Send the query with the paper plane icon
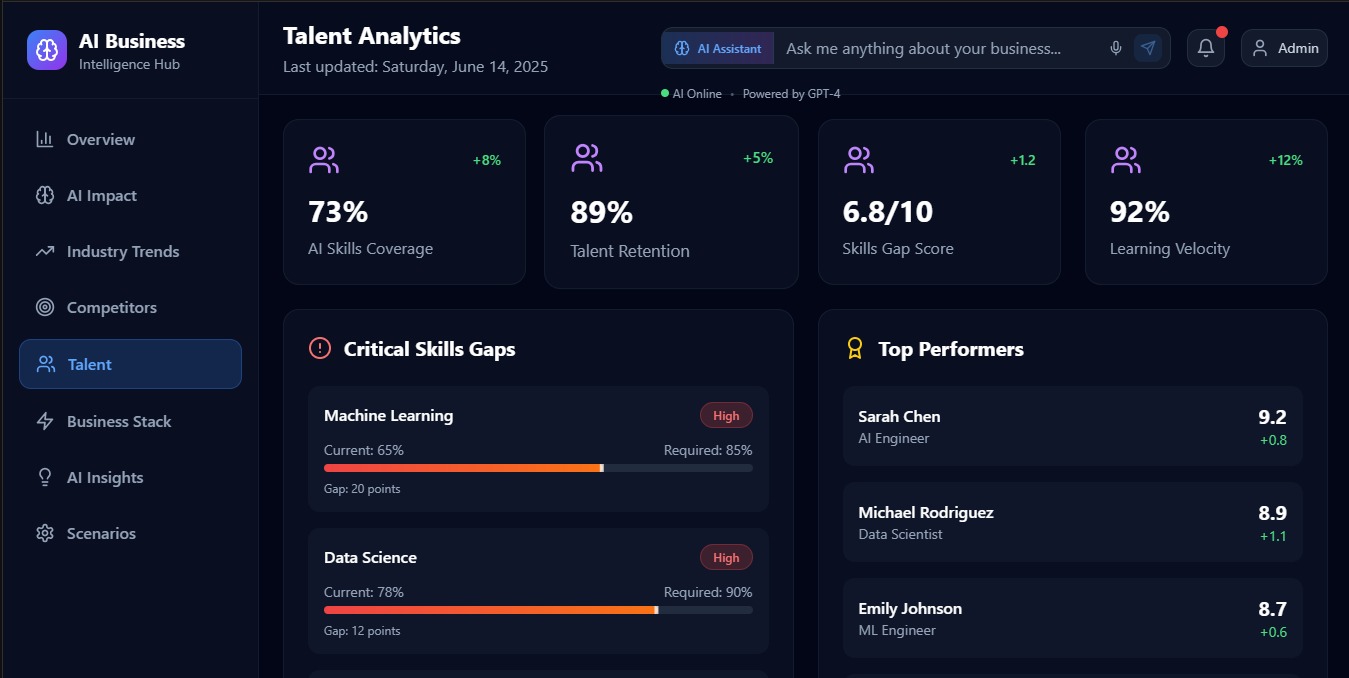Screen dimensions: 1349x678 coord(1148,48)
